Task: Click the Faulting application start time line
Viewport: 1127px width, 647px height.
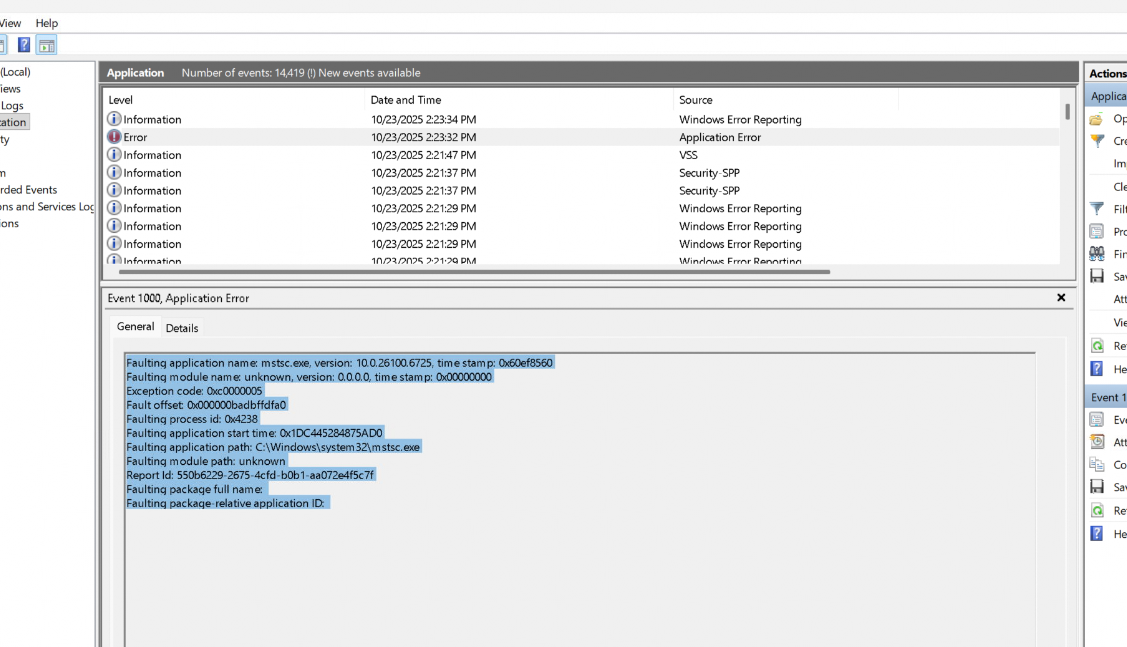Action: coord(254,433)
